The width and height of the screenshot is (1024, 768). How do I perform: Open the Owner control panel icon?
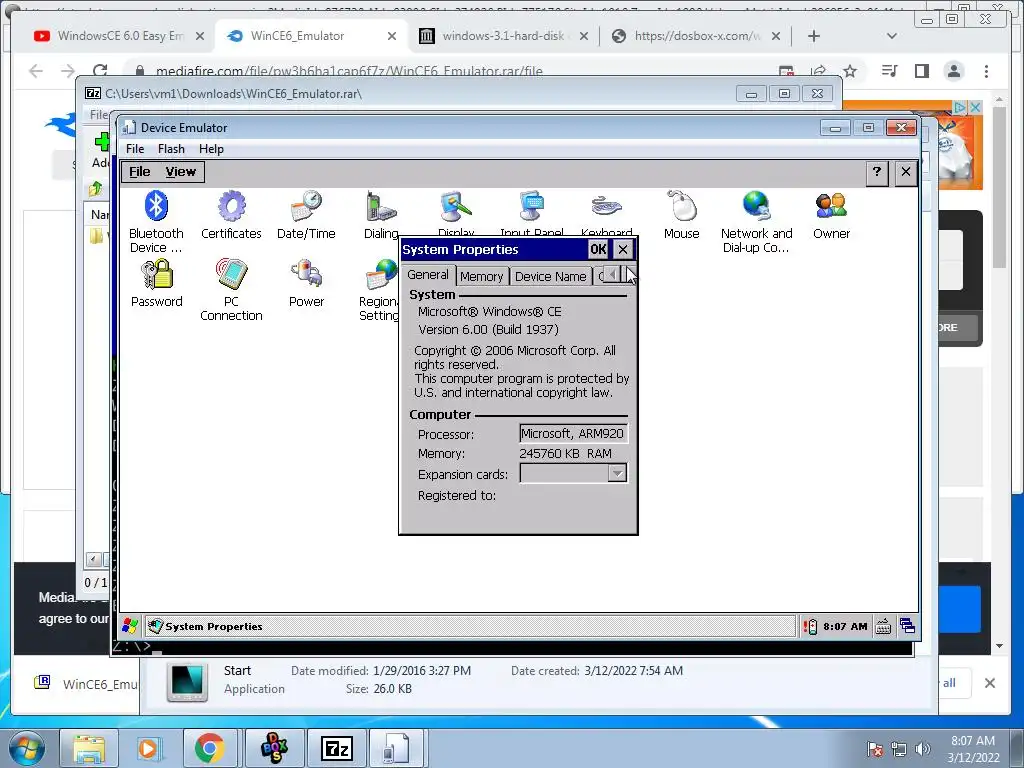click(x=831, y=215)
